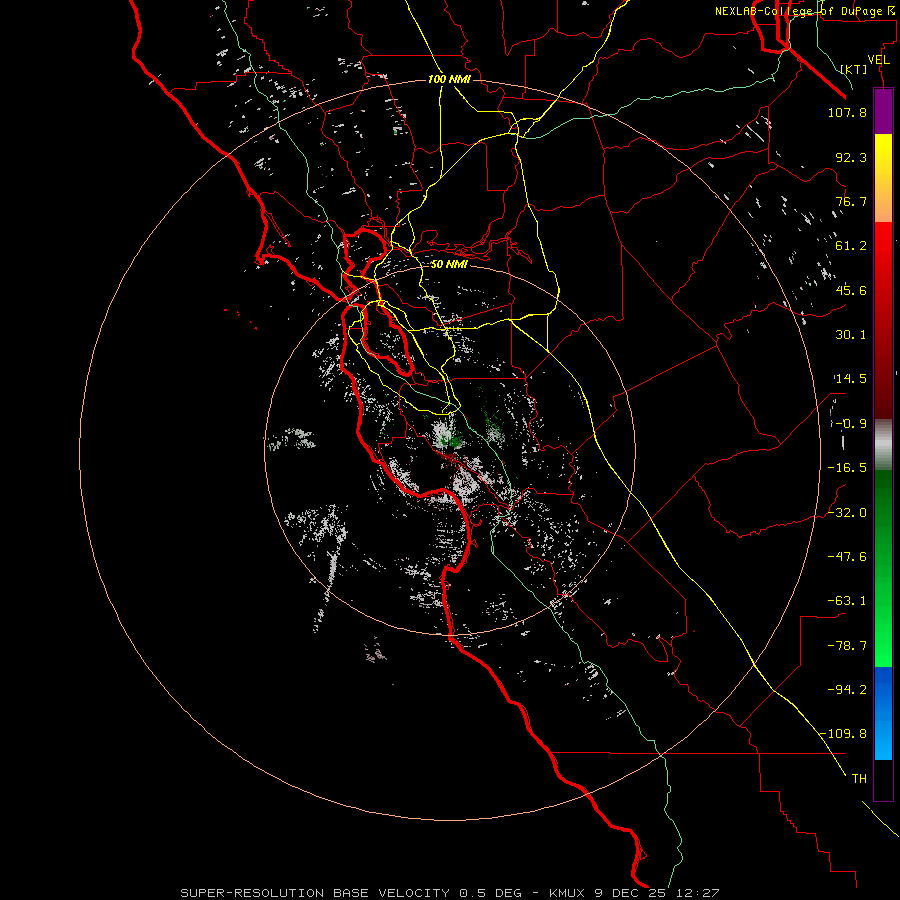Select the 45.6 velocity scale value
This screenshot has height=900, width=900.
pyautogui.click(x=851, y=290)
